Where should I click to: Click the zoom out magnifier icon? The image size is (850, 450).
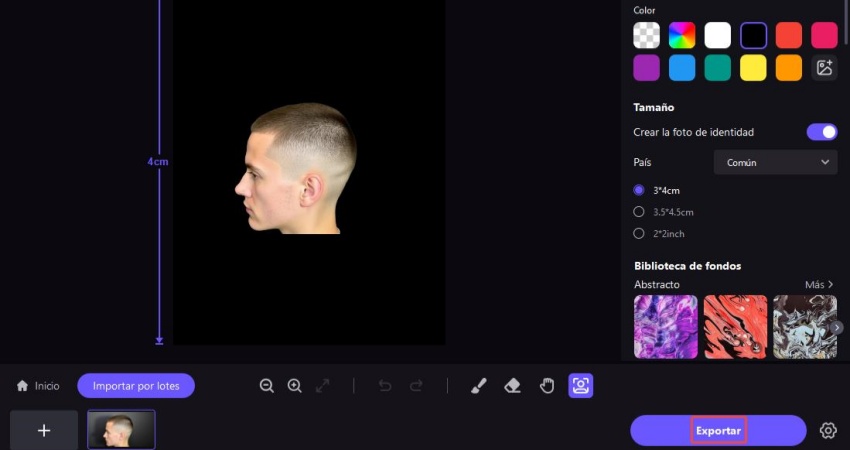pos(267,386)
